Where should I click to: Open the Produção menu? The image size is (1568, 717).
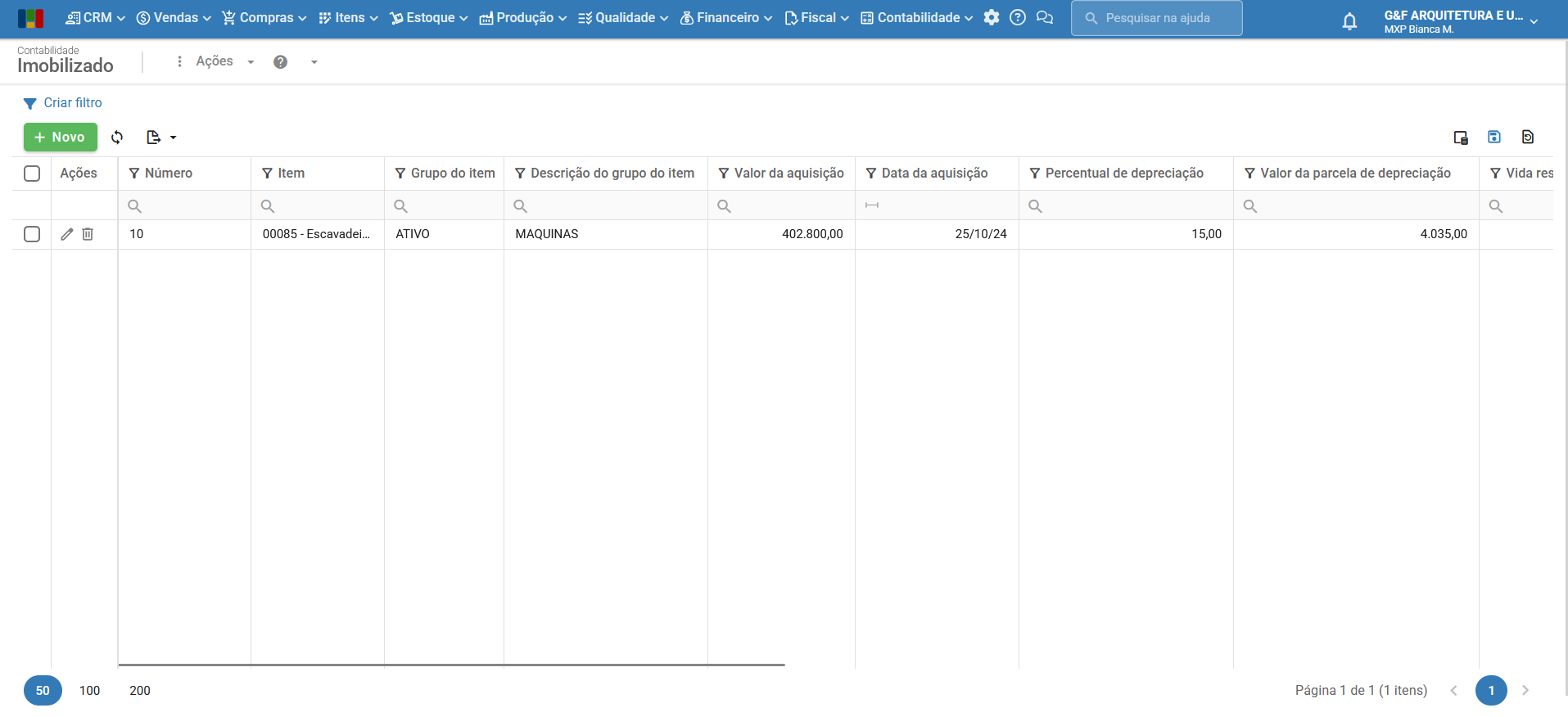pos(522,17)
